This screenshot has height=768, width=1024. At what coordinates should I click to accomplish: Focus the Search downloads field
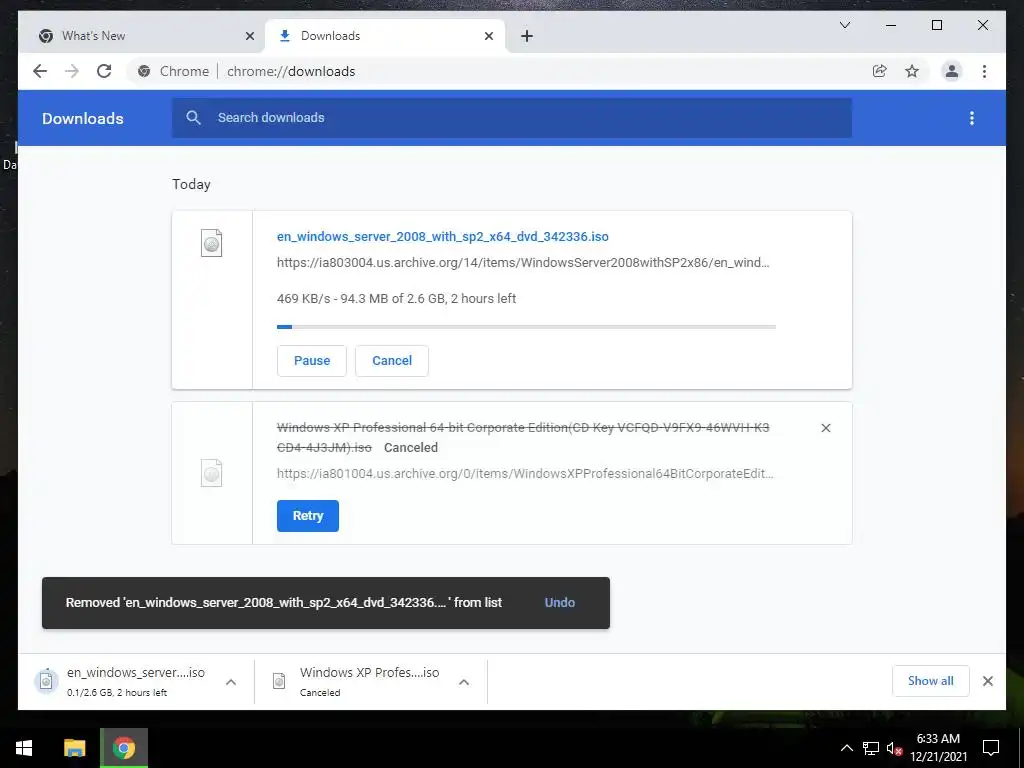(511, 118)
